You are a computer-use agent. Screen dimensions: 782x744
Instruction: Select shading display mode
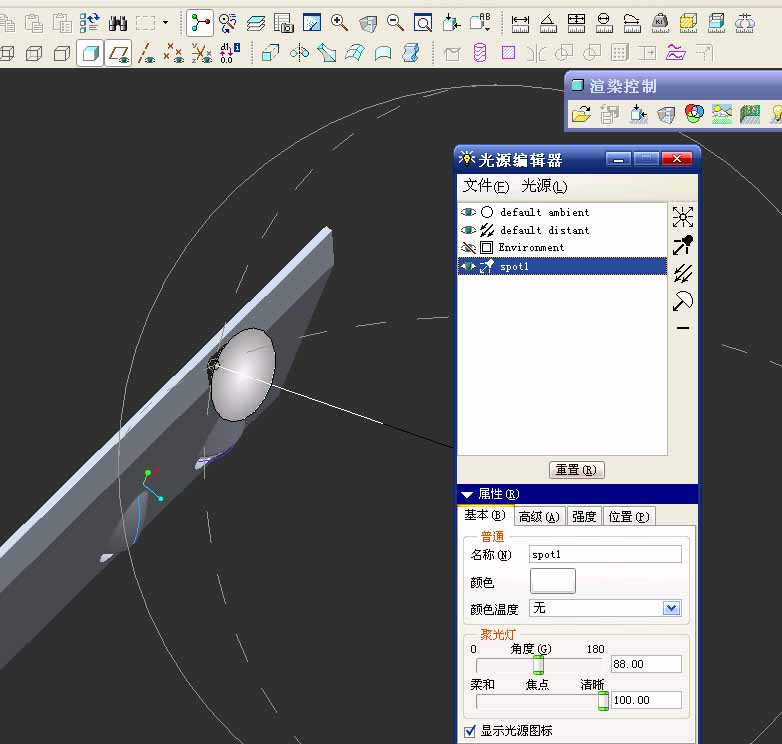[x=90, y=53]
